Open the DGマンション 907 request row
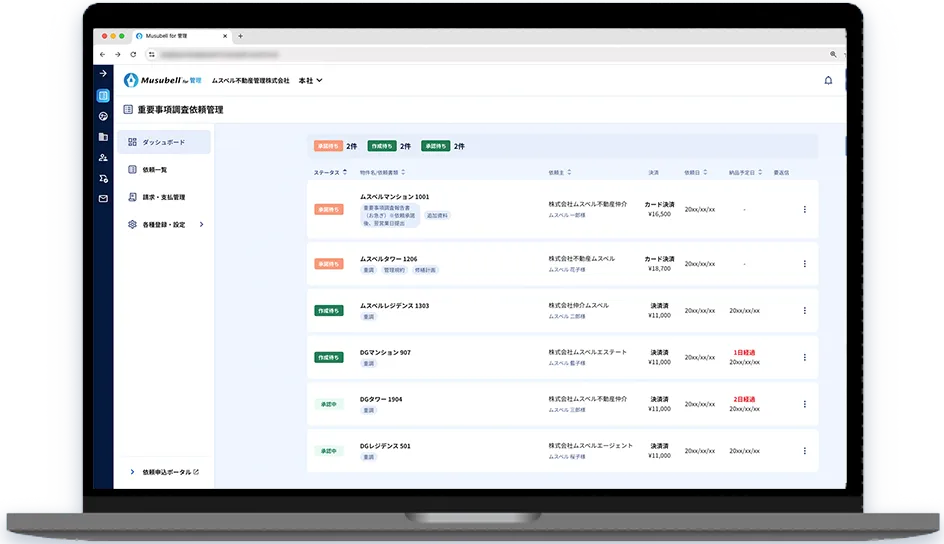944x544 pixels. (562, 357)
